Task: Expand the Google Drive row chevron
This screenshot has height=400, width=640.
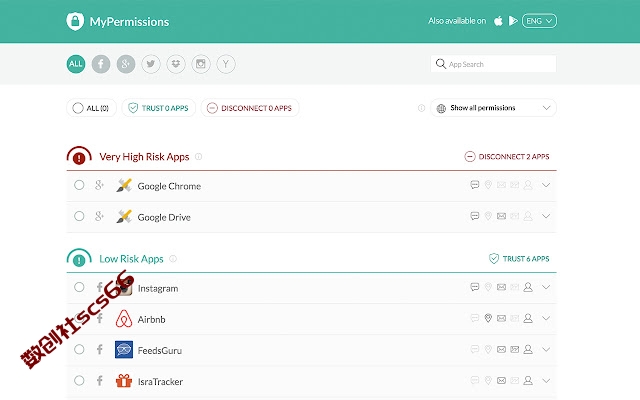Action: click(546, 216)
